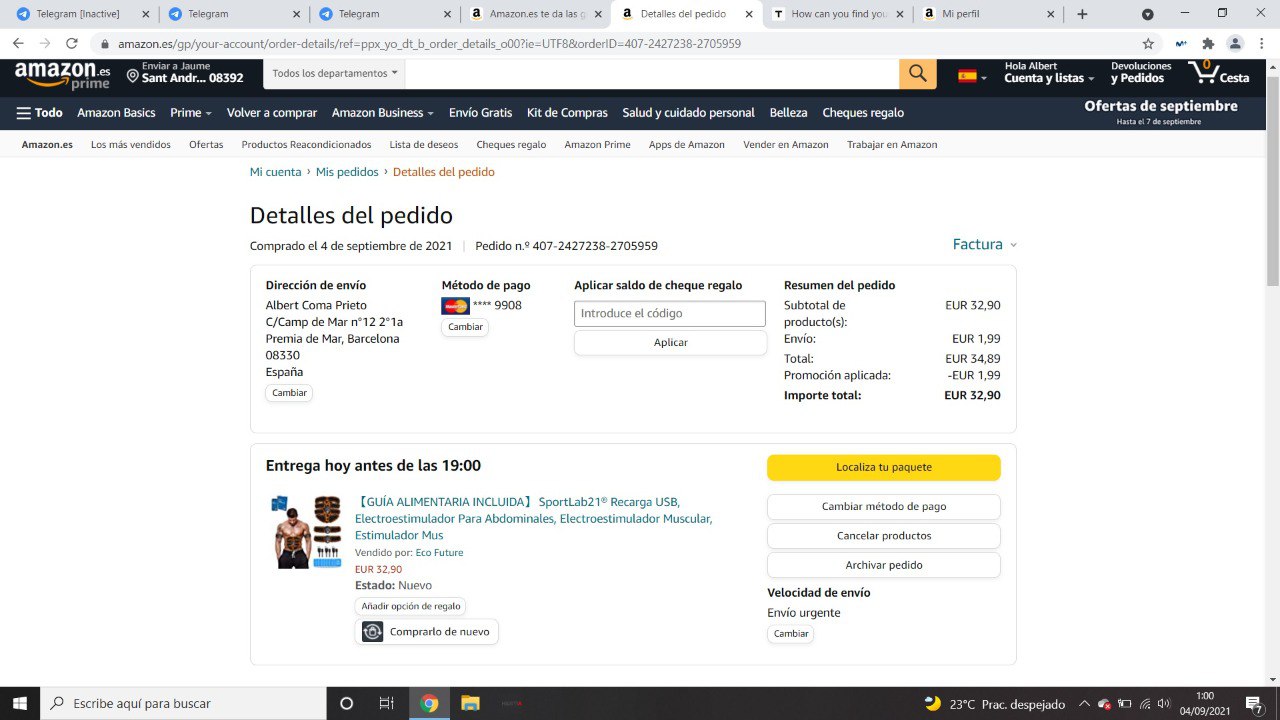Click the Cheques regalo nav item
Screen dimensions: 1280x720
[x=862, y=113]
